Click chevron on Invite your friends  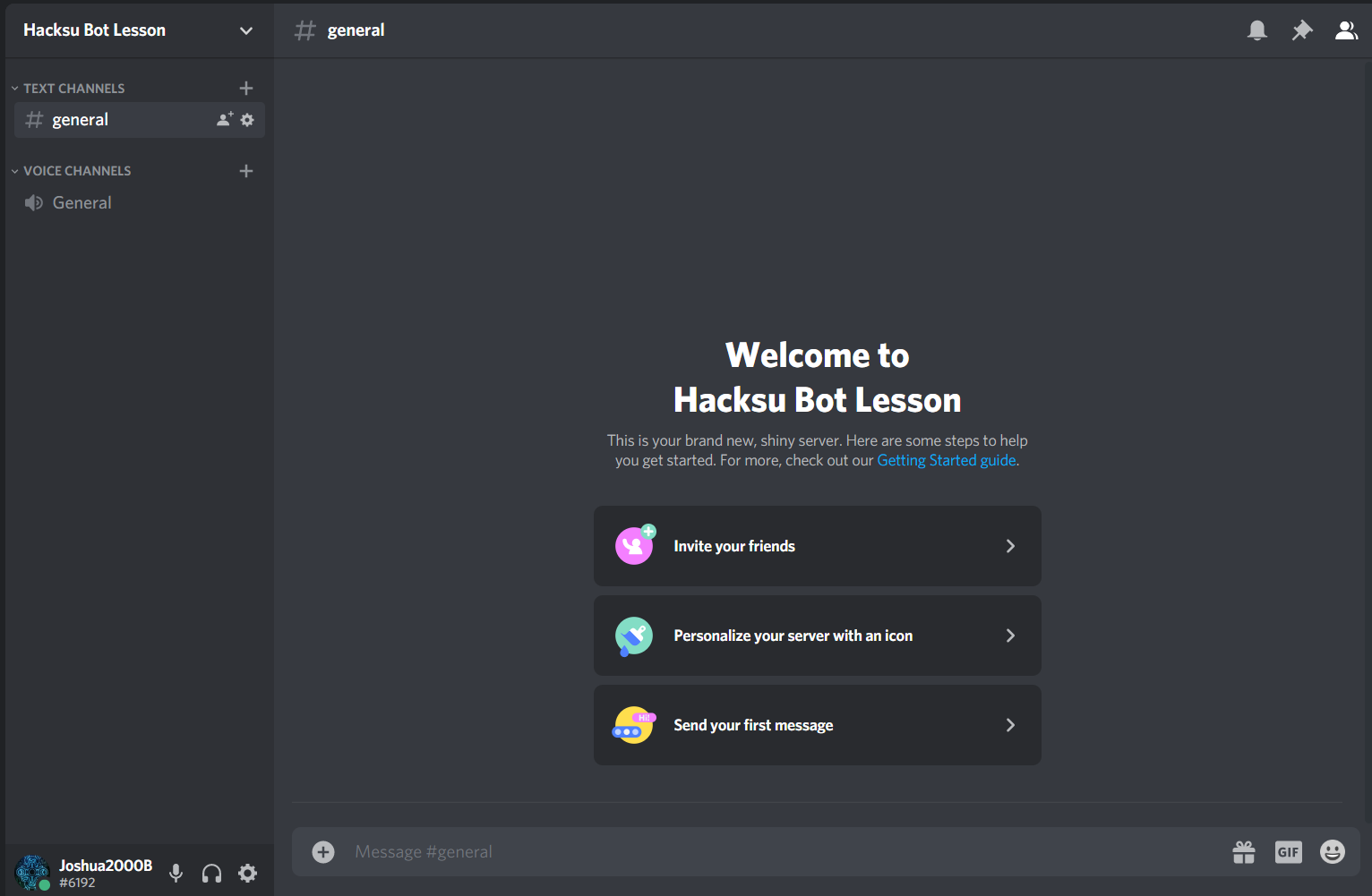[x=1010, y=546]
